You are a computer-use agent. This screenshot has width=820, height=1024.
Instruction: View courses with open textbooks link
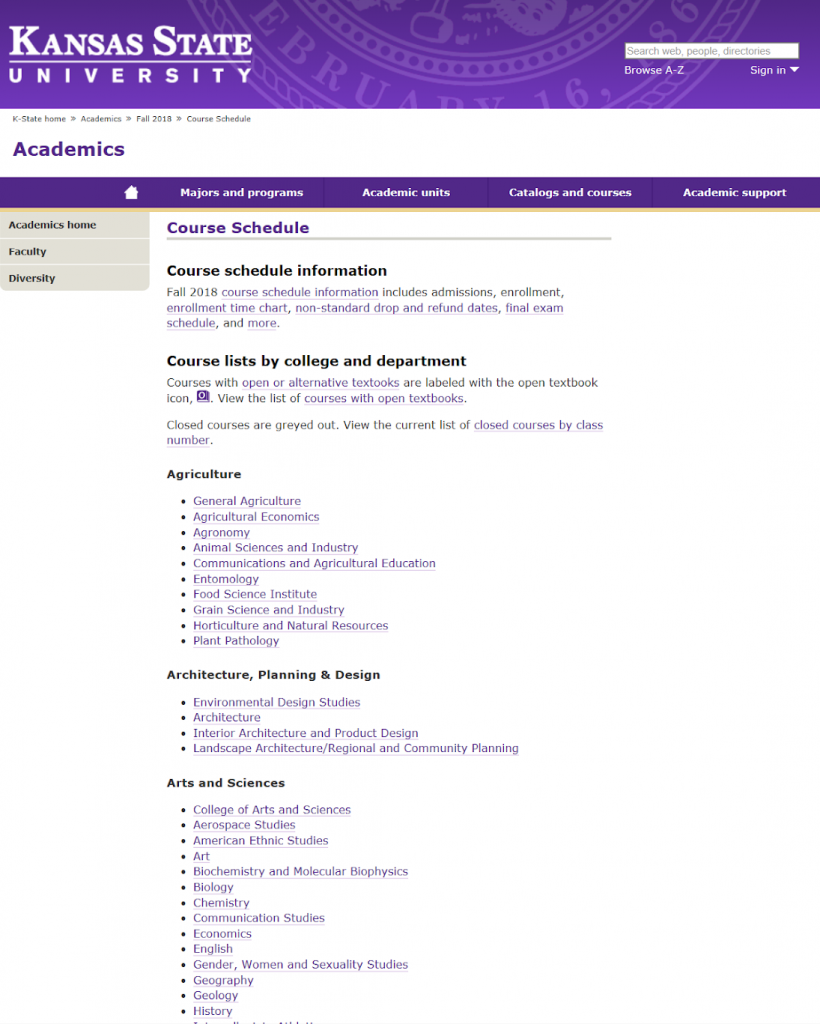[x=384, y=398]
